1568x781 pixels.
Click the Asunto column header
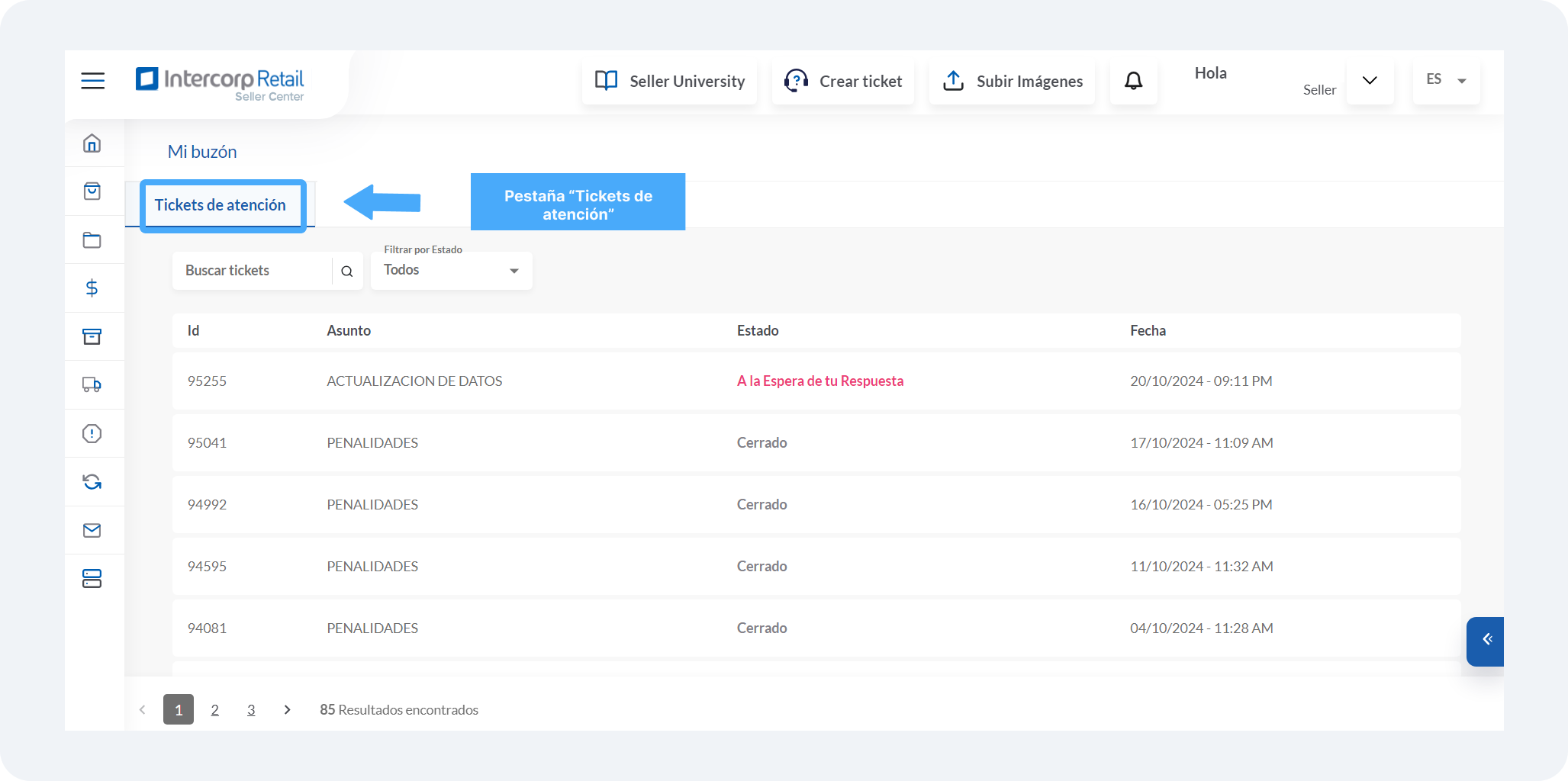click(349, 331)
